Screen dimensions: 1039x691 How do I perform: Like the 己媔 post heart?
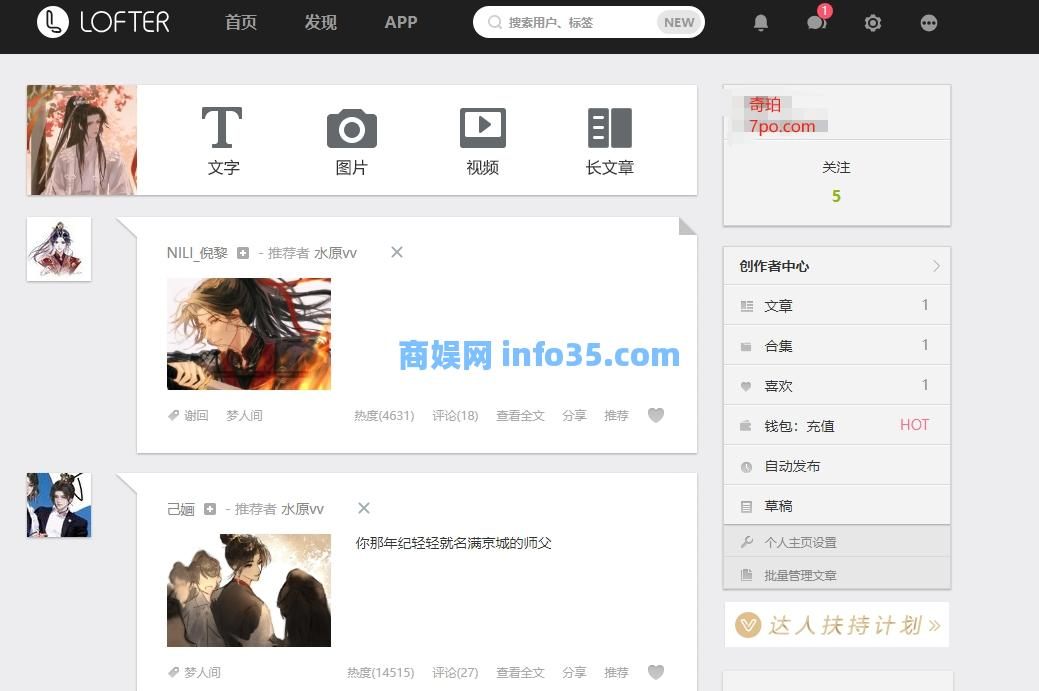coord(656,672)
